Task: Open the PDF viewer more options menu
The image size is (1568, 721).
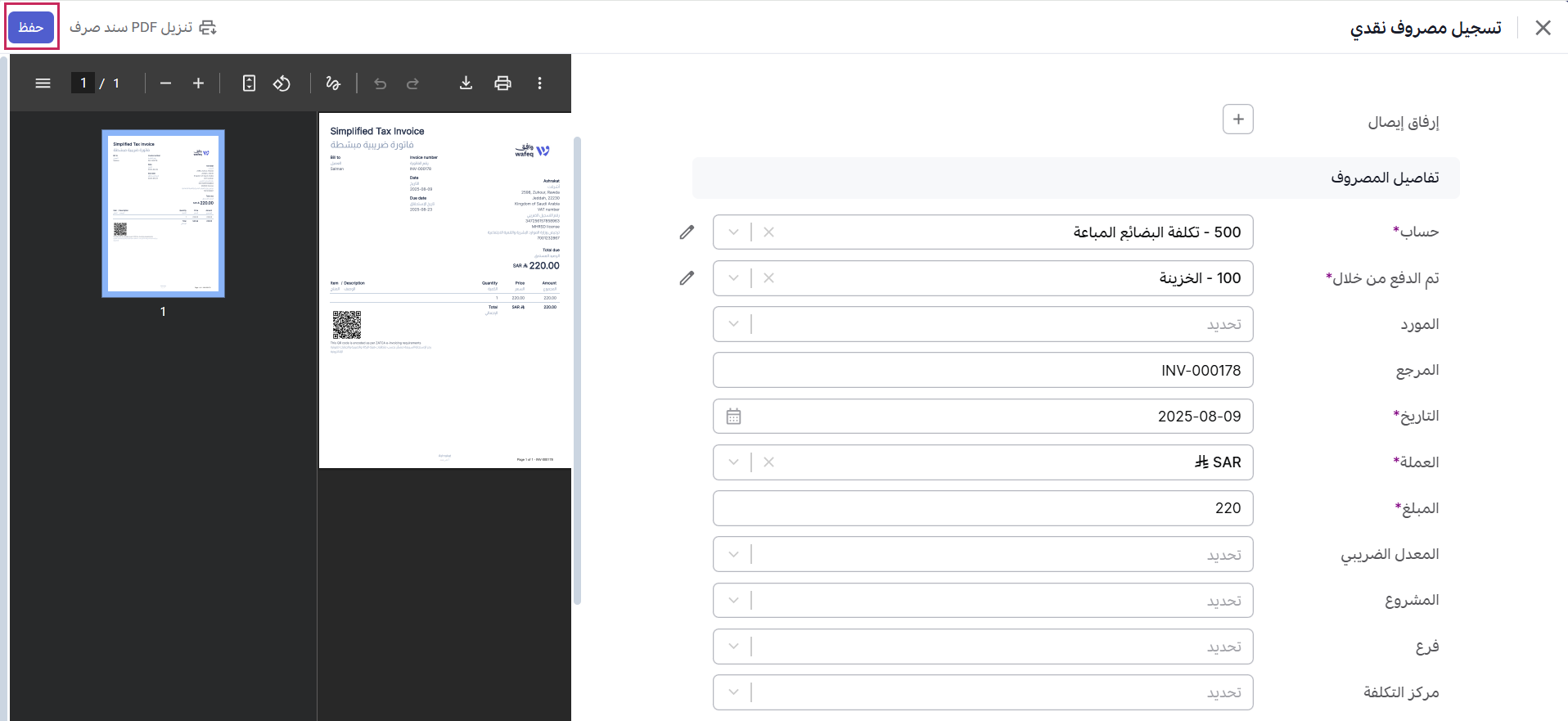Action: (539, 83)
